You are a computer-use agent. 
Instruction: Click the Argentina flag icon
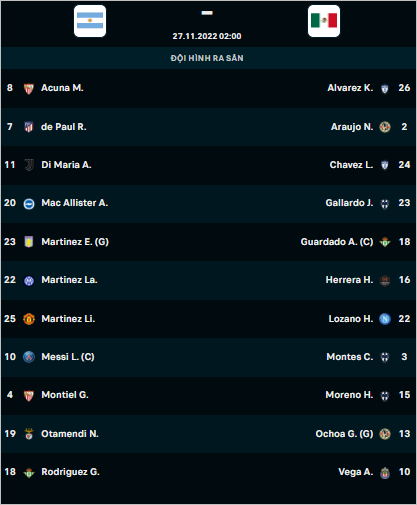point(90,21)
